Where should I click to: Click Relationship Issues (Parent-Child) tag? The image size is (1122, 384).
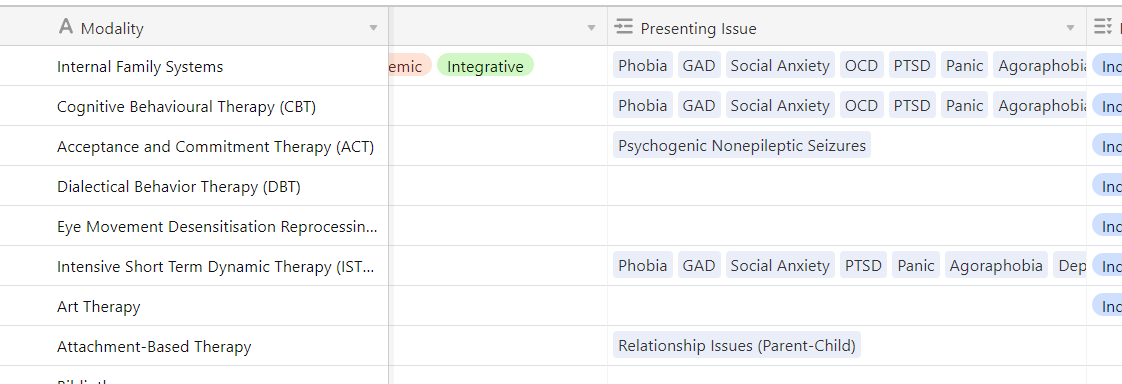click(x=737, y=346)
